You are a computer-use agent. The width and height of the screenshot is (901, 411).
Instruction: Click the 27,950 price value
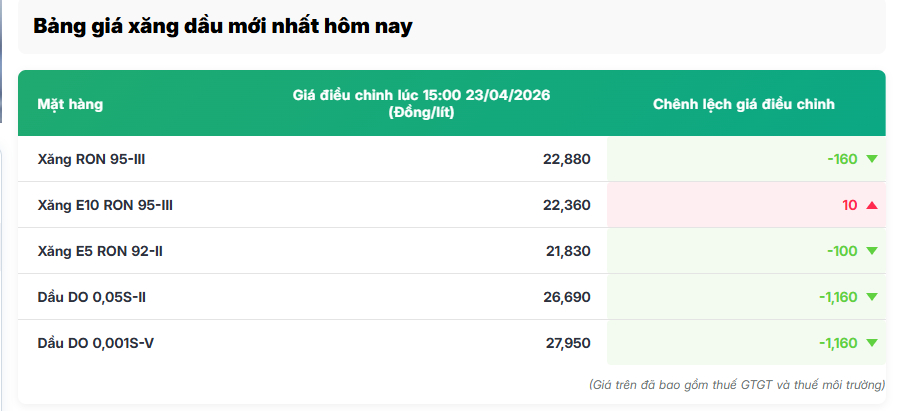pyautogui.click(x=568, y=343)
